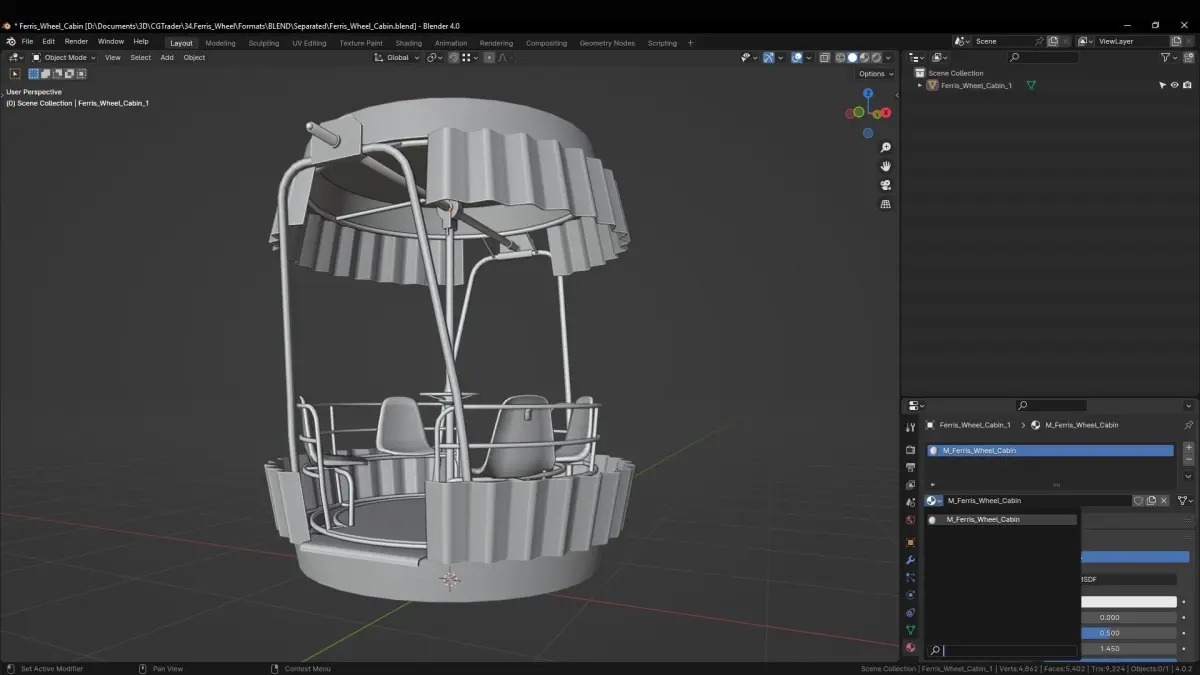The height and width of the screenshot is (675, 1200).
Task: Open the Object Mode dropdown
Action: [64, 58]
